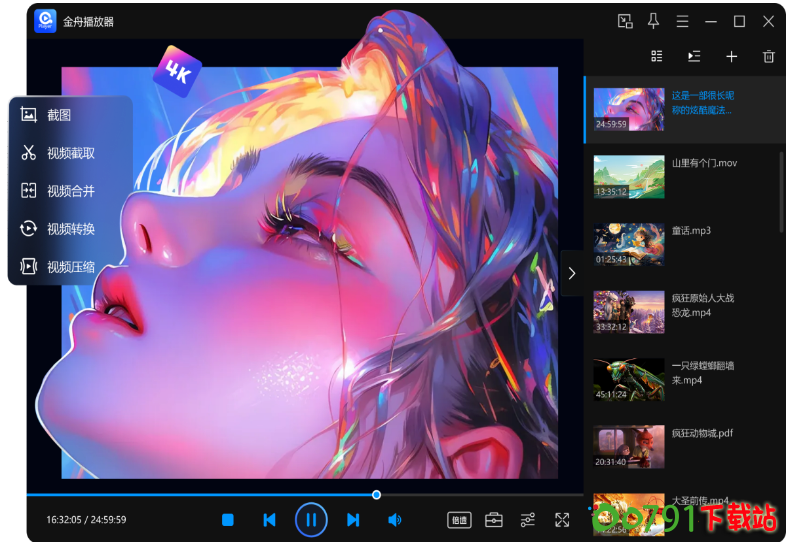Open the hamburger main menu
Viewport: 786px width, 542px height.
point(682,21)
